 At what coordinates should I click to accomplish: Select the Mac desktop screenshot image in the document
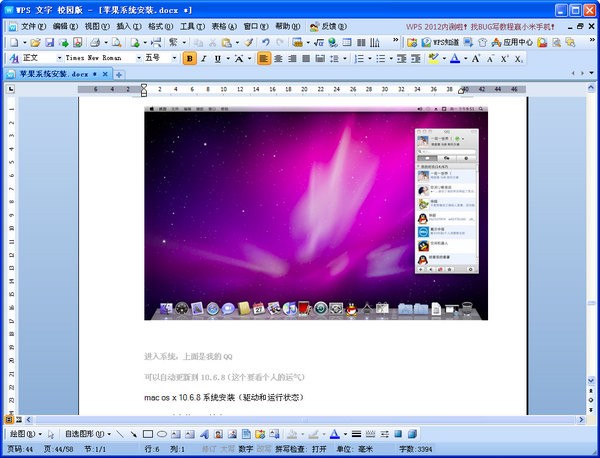click(316, 213)
